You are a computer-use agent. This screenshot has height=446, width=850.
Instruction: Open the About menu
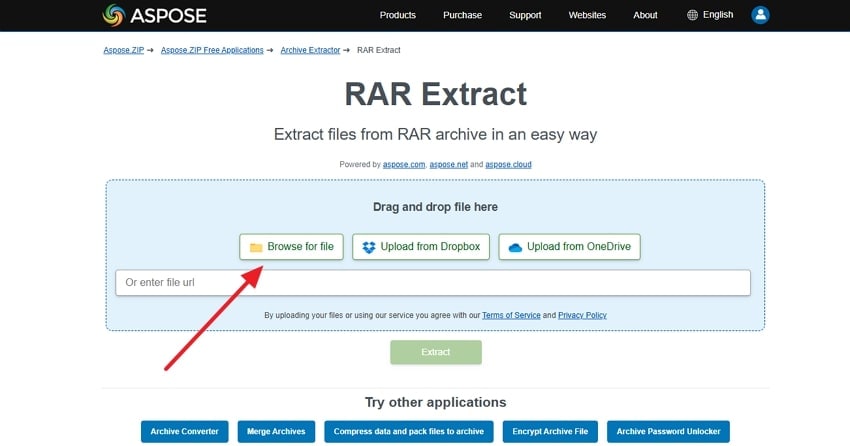point(645,15)
